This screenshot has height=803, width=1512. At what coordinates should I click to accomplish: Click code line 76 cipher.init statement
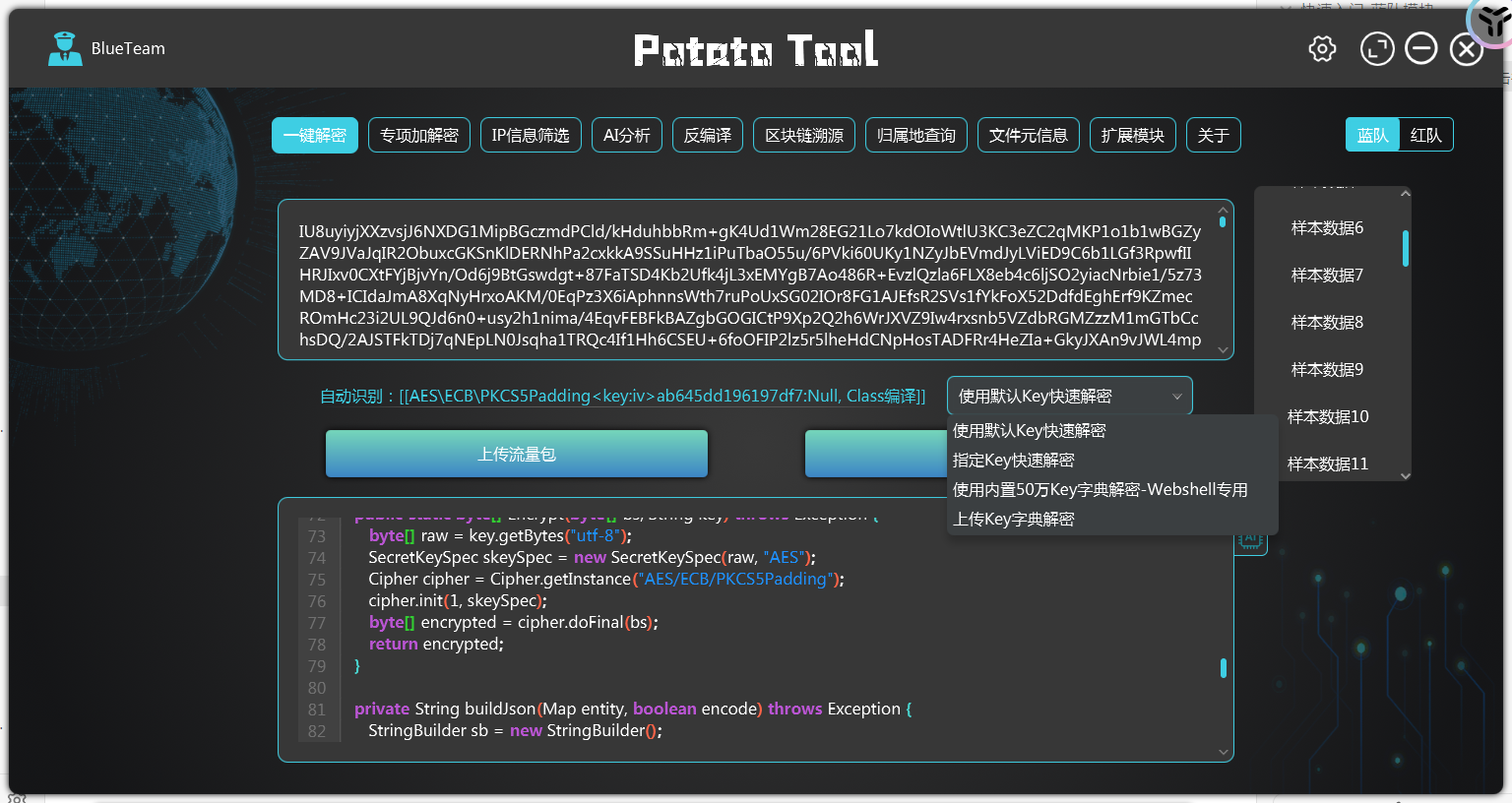coord(458,600)
